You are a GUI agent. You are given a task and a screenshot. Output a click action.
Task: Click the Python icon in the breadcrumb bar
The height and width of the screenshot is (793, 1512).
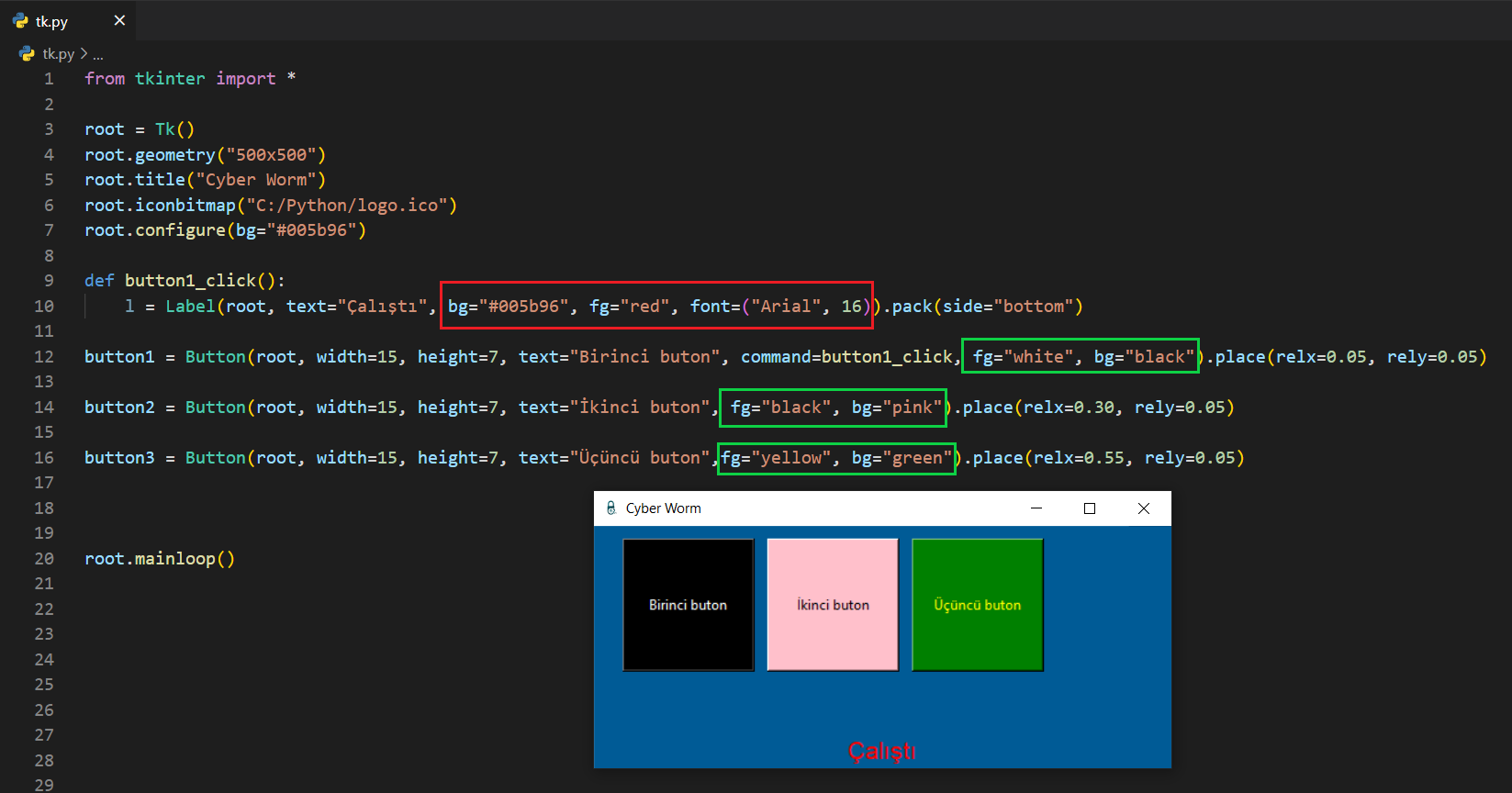pos(27,54)
